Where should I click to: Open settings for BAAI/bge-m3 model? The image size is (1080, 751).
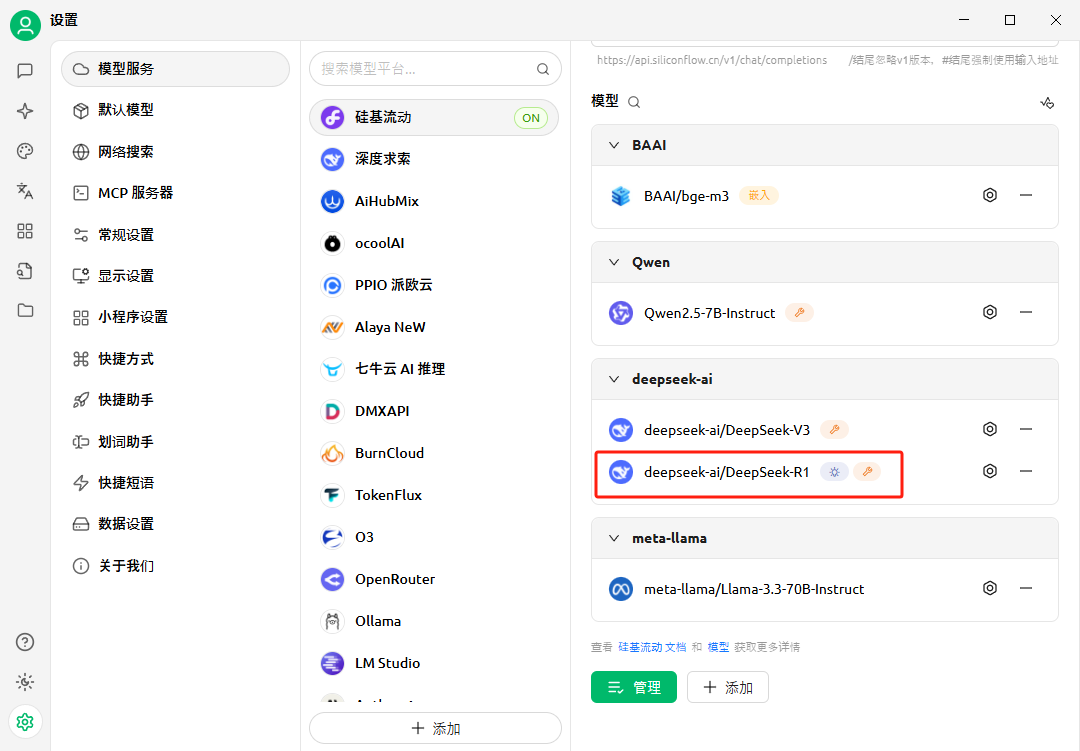990,195
